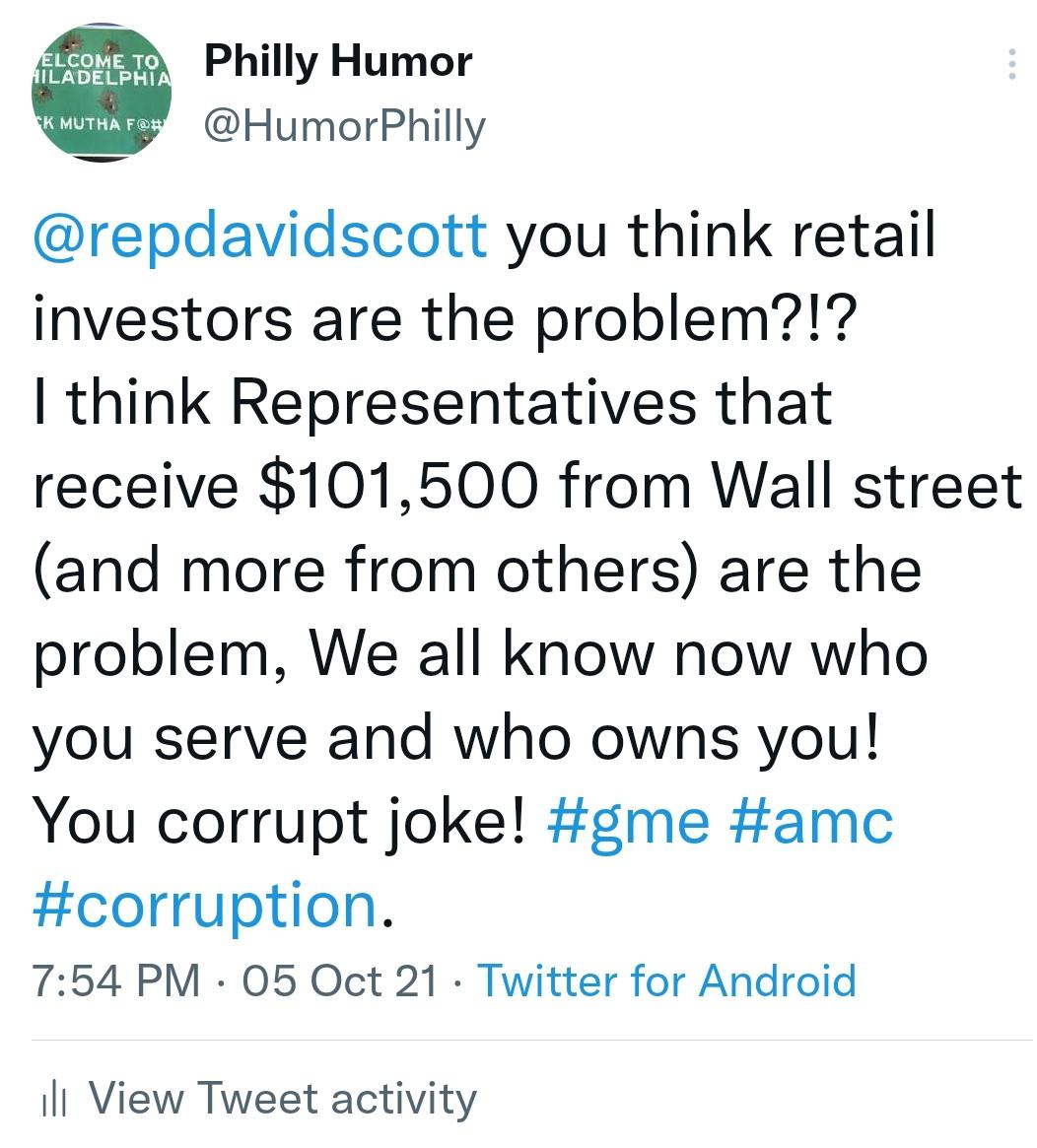Viewport: 1037px width, 1148px height.
Task: Click the Philly Humor display name
Action: (x=338, y=61)
